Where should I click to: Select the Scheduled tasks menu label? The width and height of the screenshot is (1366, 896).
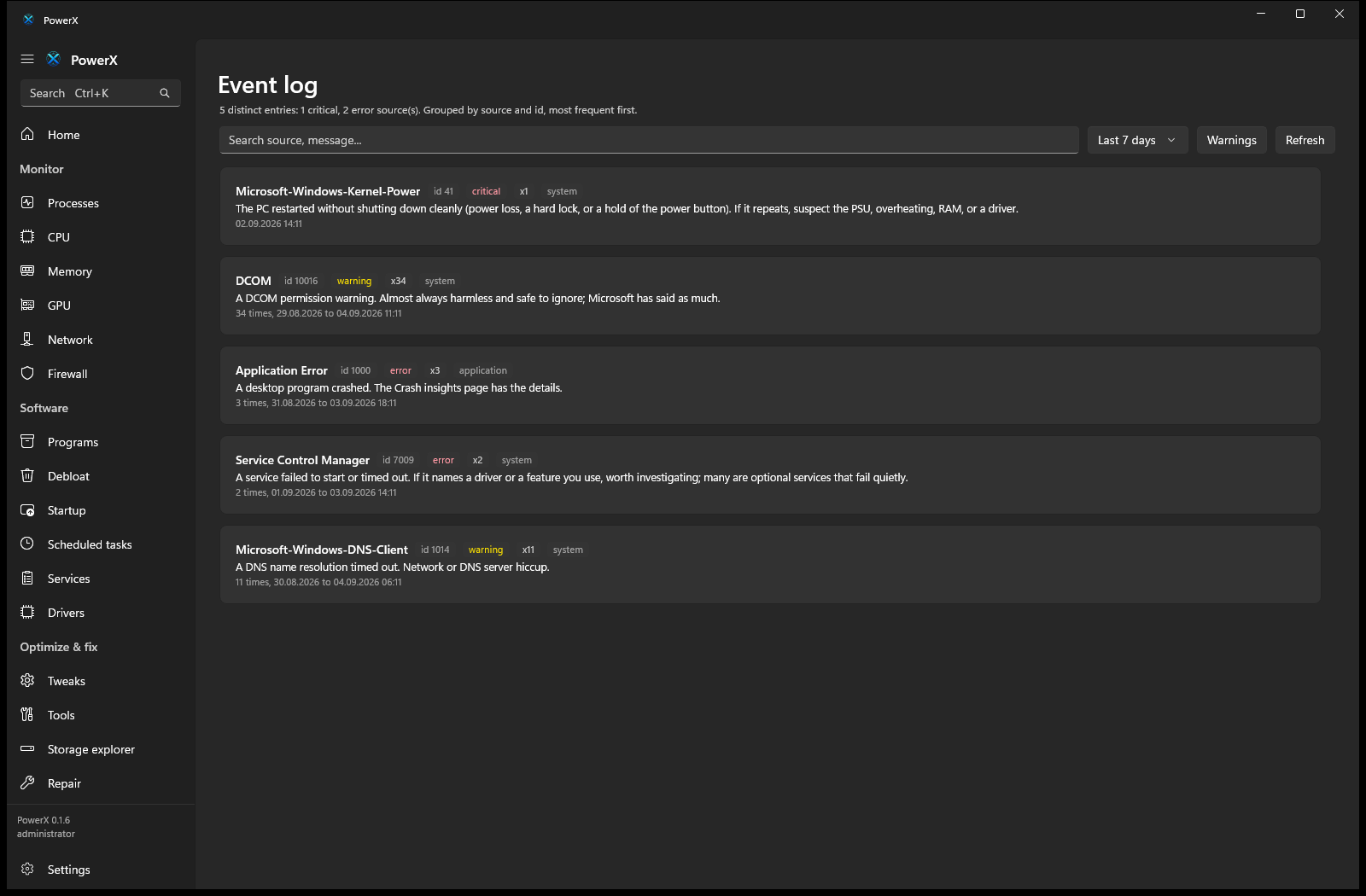[x=90, y=544]
